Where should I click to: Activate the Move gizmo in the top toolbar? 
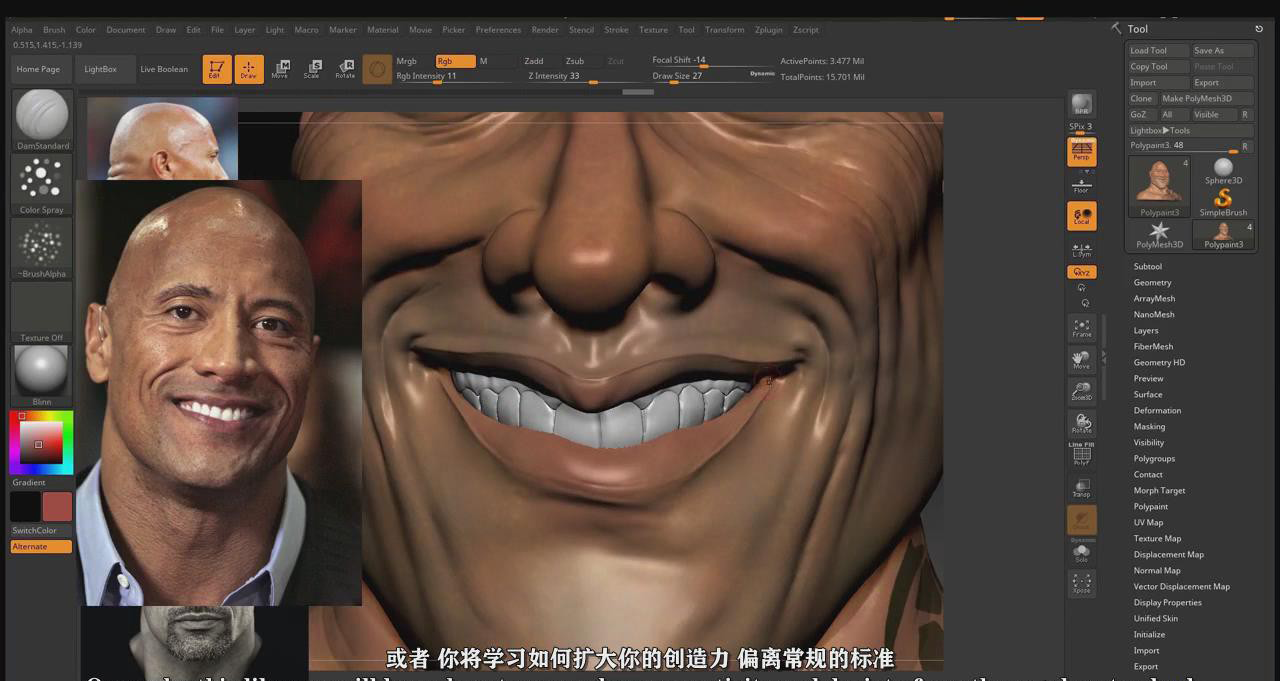tap(280, 68)
